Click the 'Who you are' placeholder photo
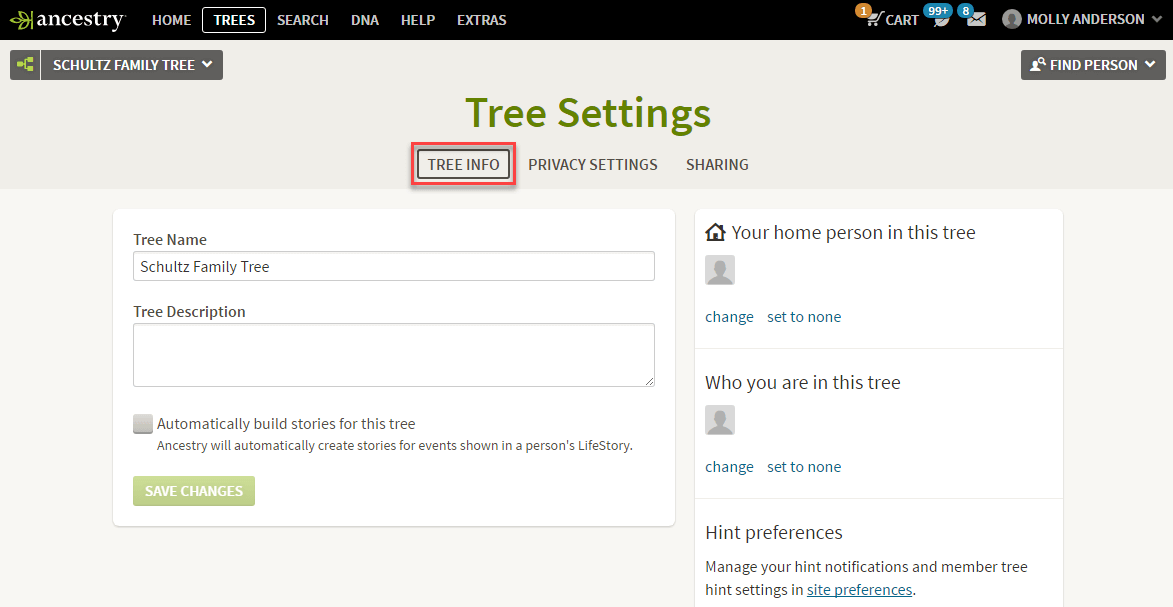Image resolution: width=1173 pixels, height=607 pixels. (720, 420)
